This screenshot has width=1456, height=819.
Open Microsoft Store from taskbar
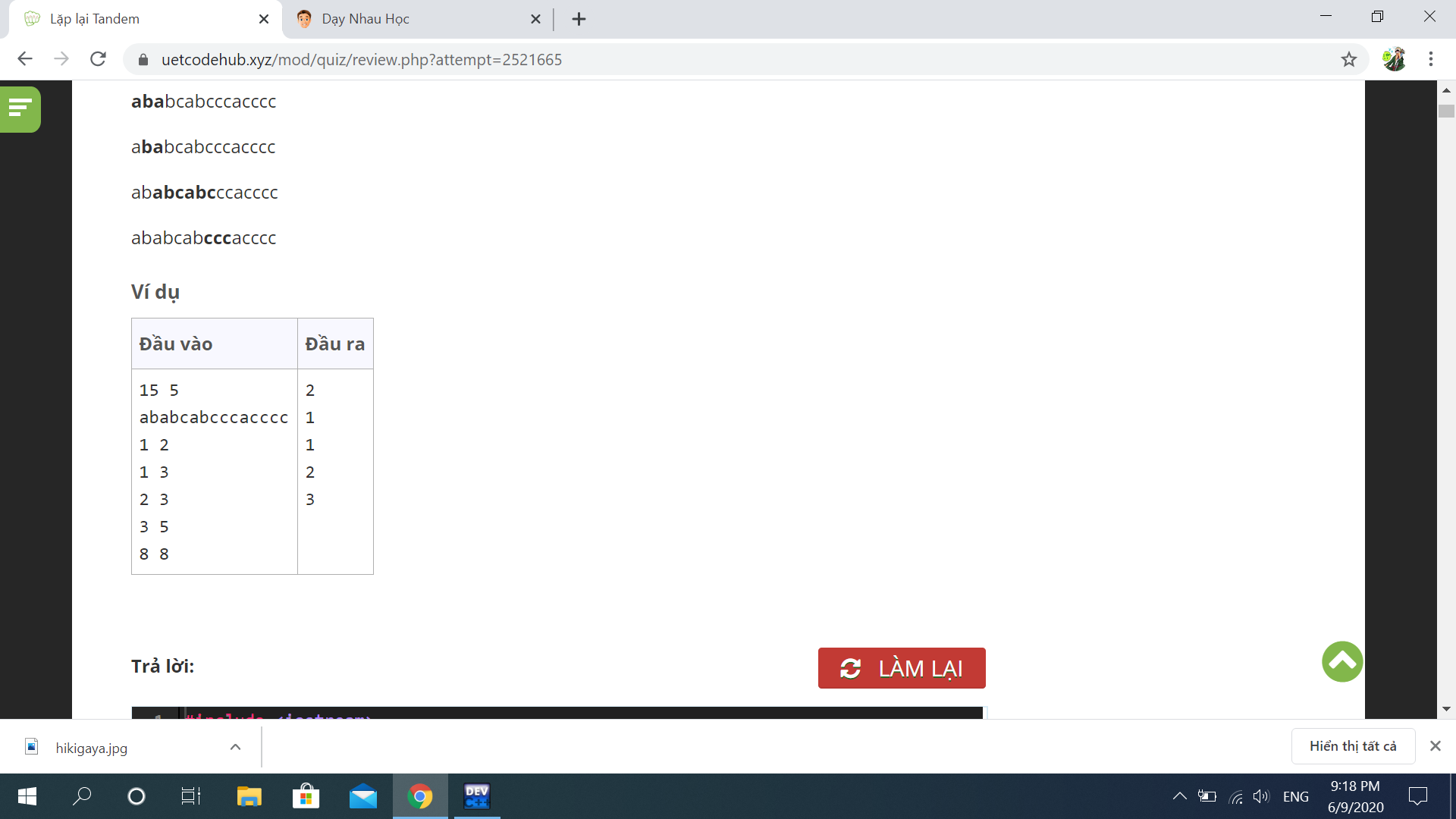[x=306, y=796]
